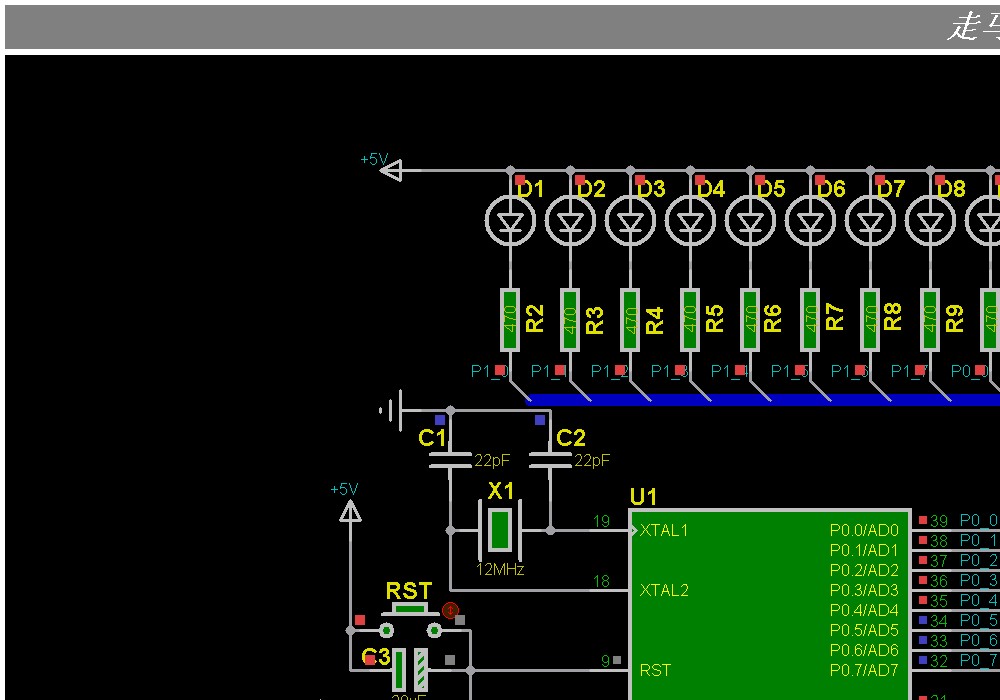1000x700 pixels.
Task: Click P0.3/AD3 pin label
Action: 864,590
